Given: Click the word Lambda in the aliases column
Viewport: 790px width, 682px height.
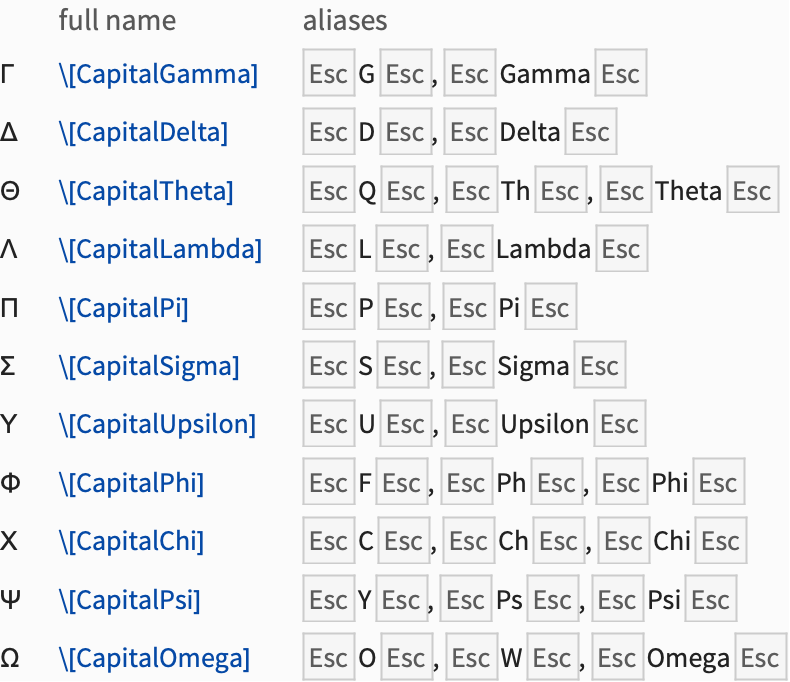Looking at the screenshot, I should click(543, 249).
